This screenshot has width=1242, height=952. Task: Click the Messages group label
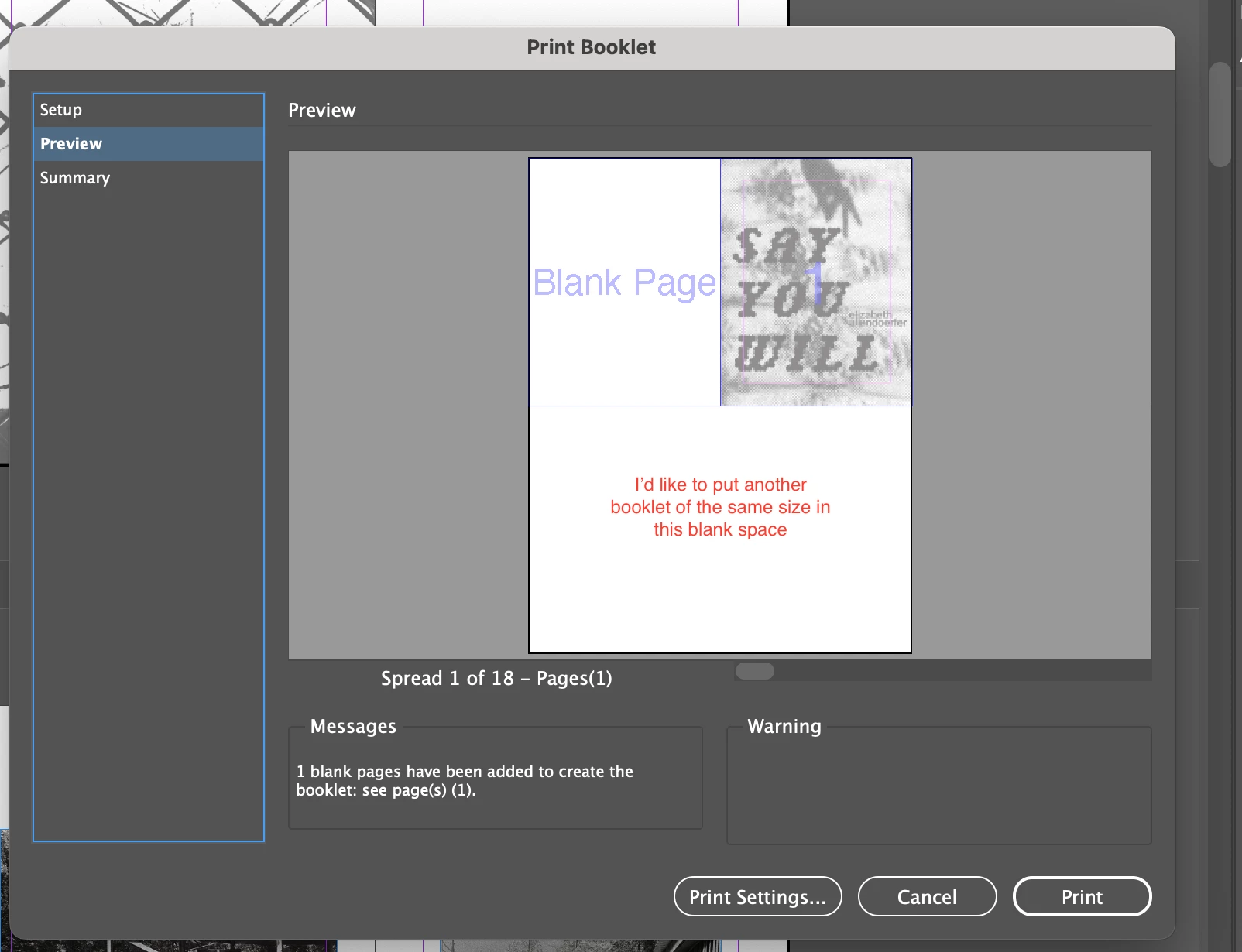(x=353, y=726)
